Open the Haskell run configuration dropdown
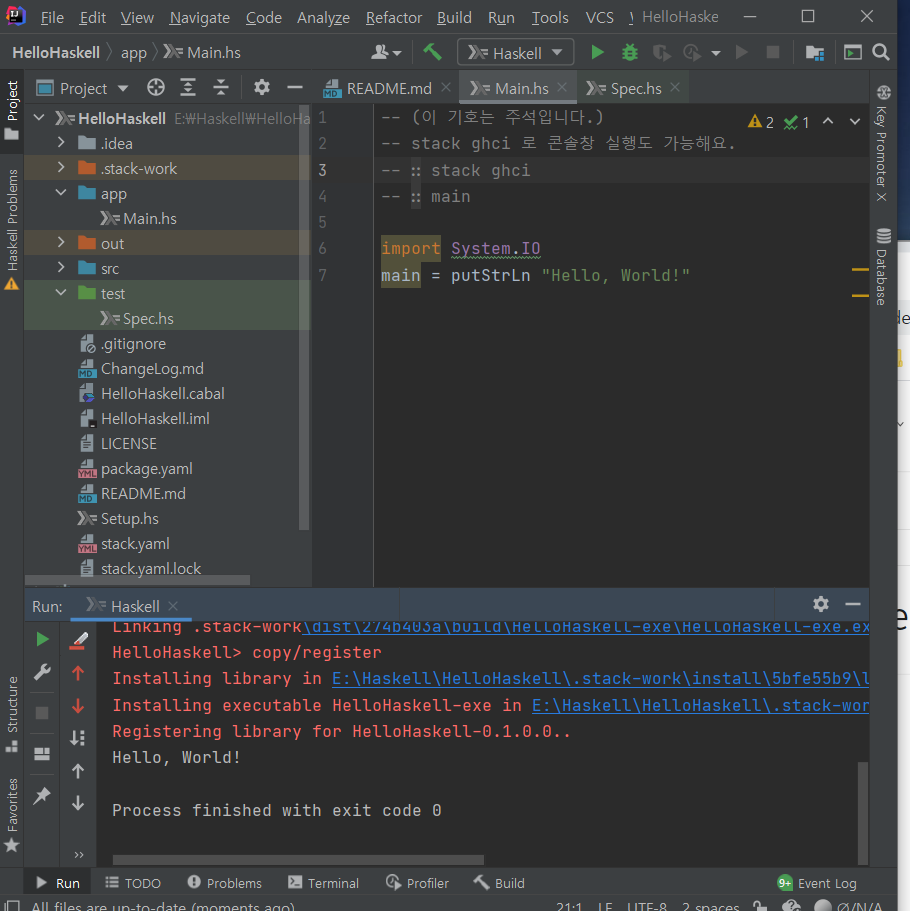This screenshot has height=911, width=910. pos(515,53)
